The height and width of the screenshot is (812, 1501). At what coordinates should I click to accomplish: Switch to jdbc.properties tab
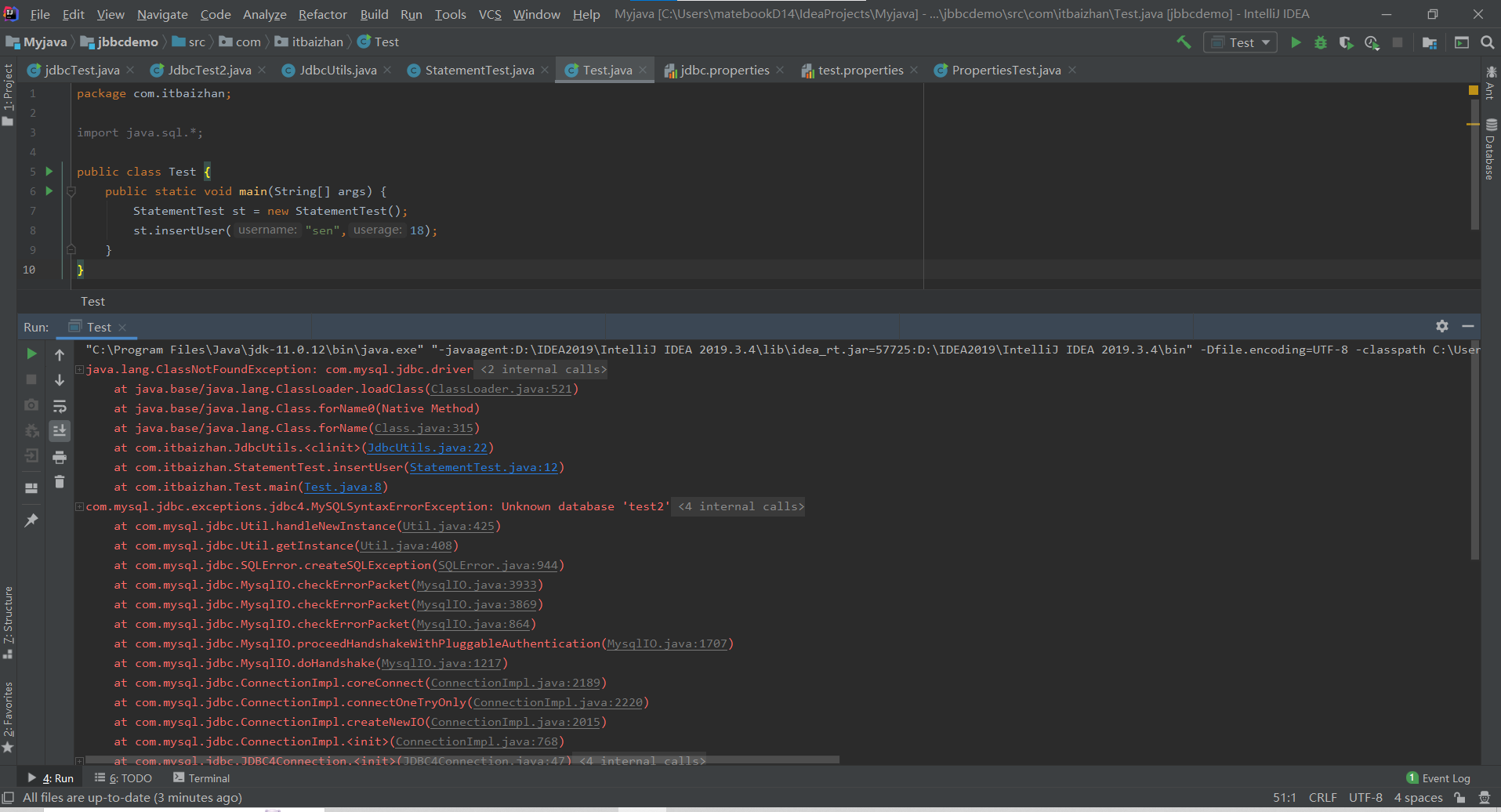coord(725,70)
